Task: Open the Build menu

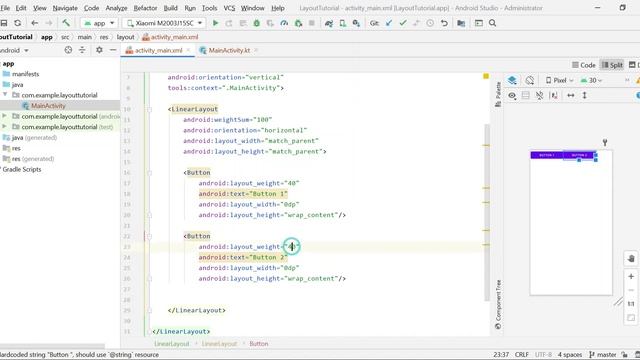Action: pos(170,8)
